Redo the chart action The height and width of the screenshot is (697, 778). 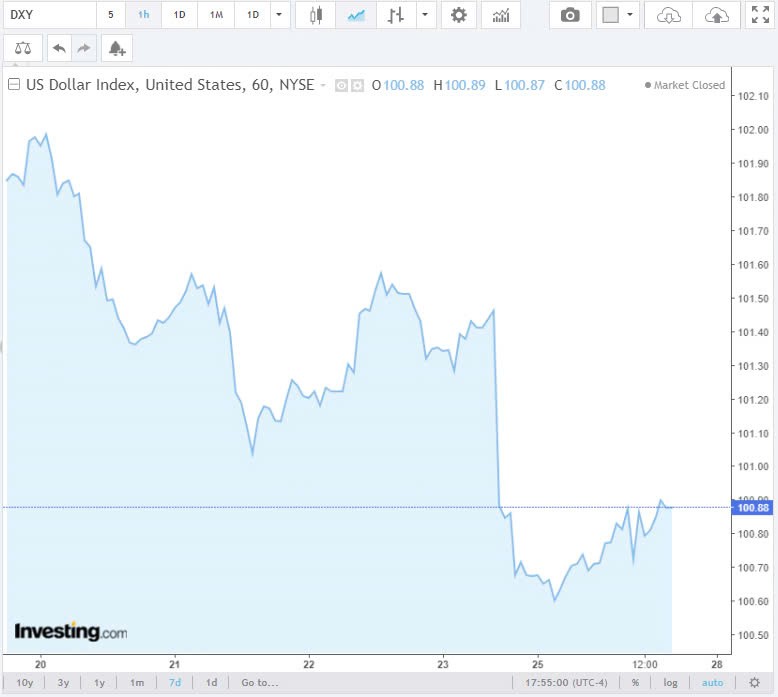click(84, 48)
